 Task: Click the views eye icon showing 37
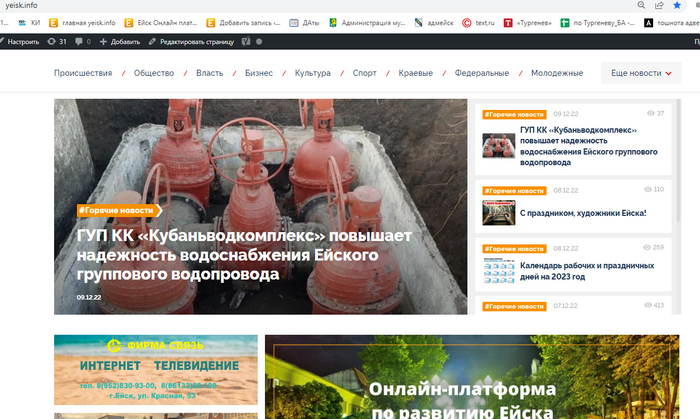click(x=650, y=113)
